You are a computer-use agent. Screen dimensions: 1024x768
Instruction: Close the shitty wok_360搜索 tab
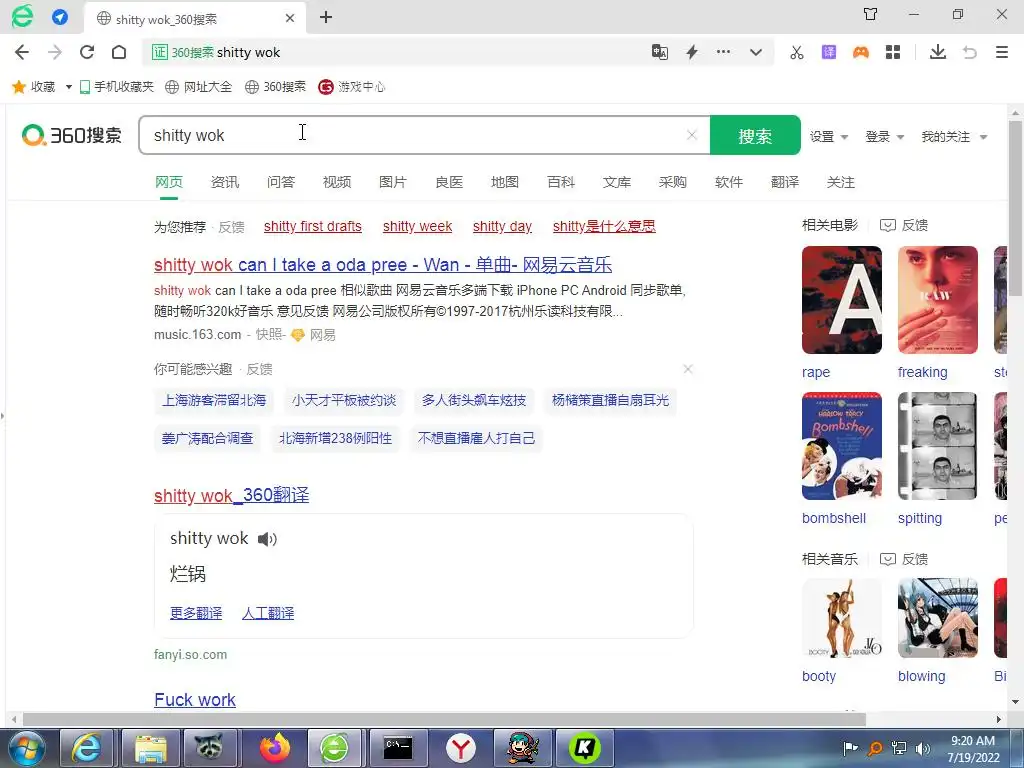pyautogui.click(x=290, y=18)
